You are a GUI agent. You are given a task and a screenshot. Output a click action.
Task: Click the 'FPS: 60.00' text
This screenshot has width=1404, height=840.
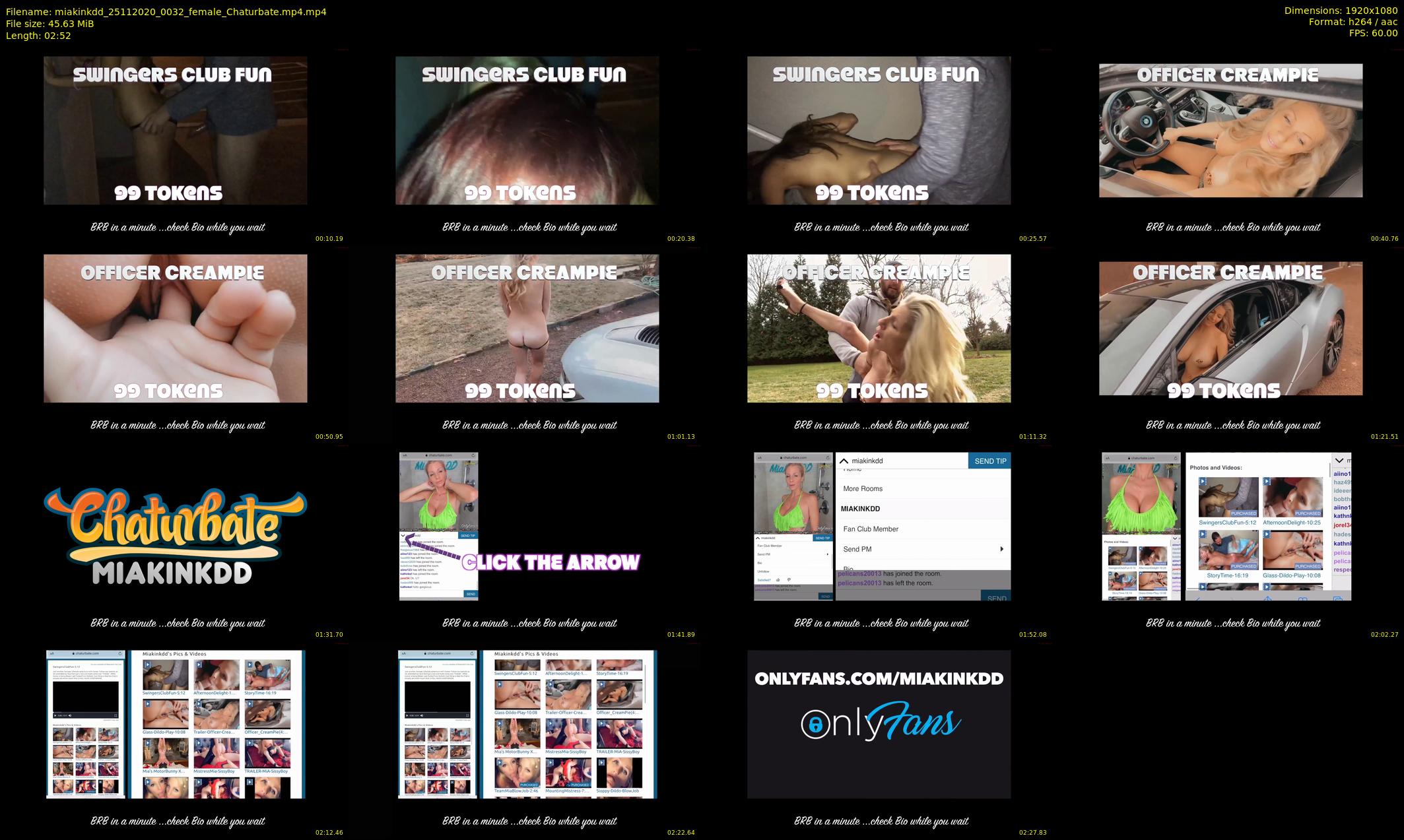1374,33
